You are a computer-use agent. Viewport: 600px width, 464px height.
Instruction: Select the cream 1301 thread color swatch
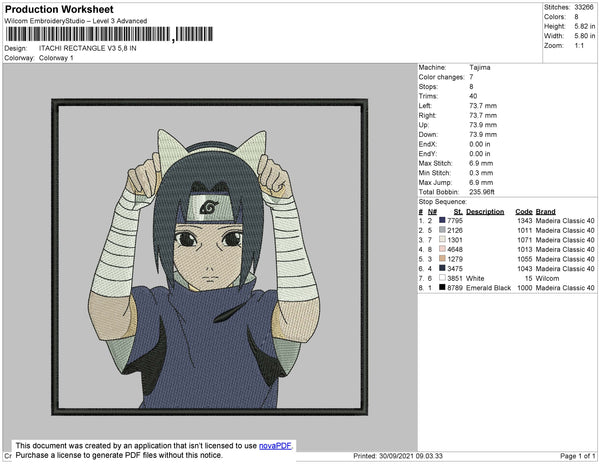point(442,239)
